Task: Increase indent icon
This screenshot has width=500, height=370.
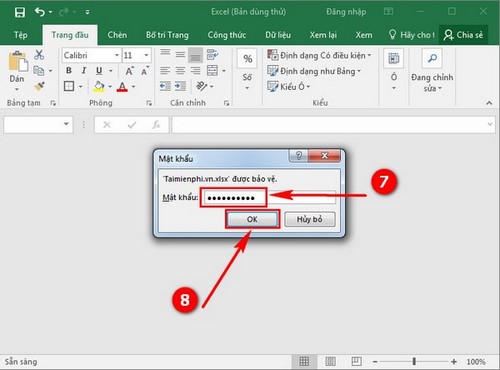Action: 180,86
